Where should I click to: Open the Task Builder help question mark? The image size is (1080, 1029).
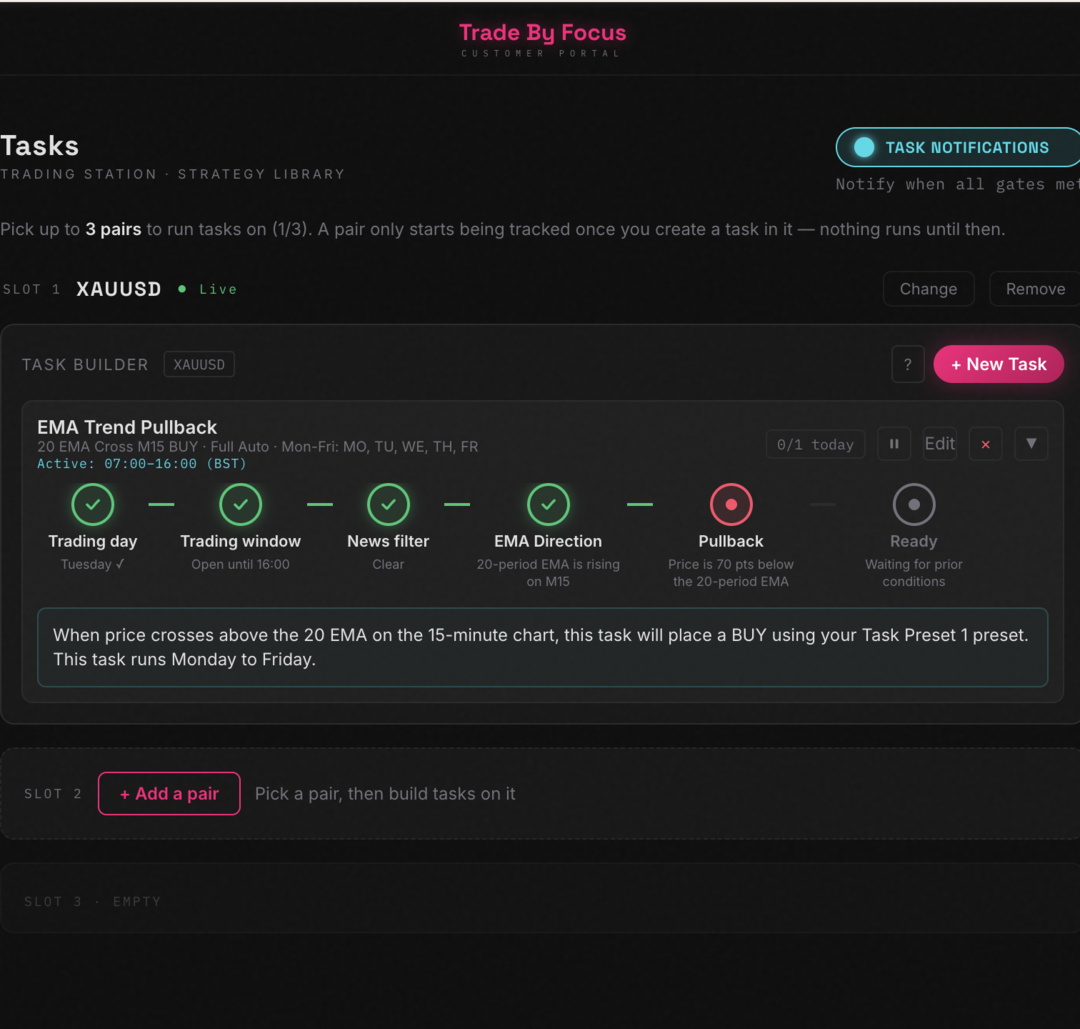click(908, 364)
